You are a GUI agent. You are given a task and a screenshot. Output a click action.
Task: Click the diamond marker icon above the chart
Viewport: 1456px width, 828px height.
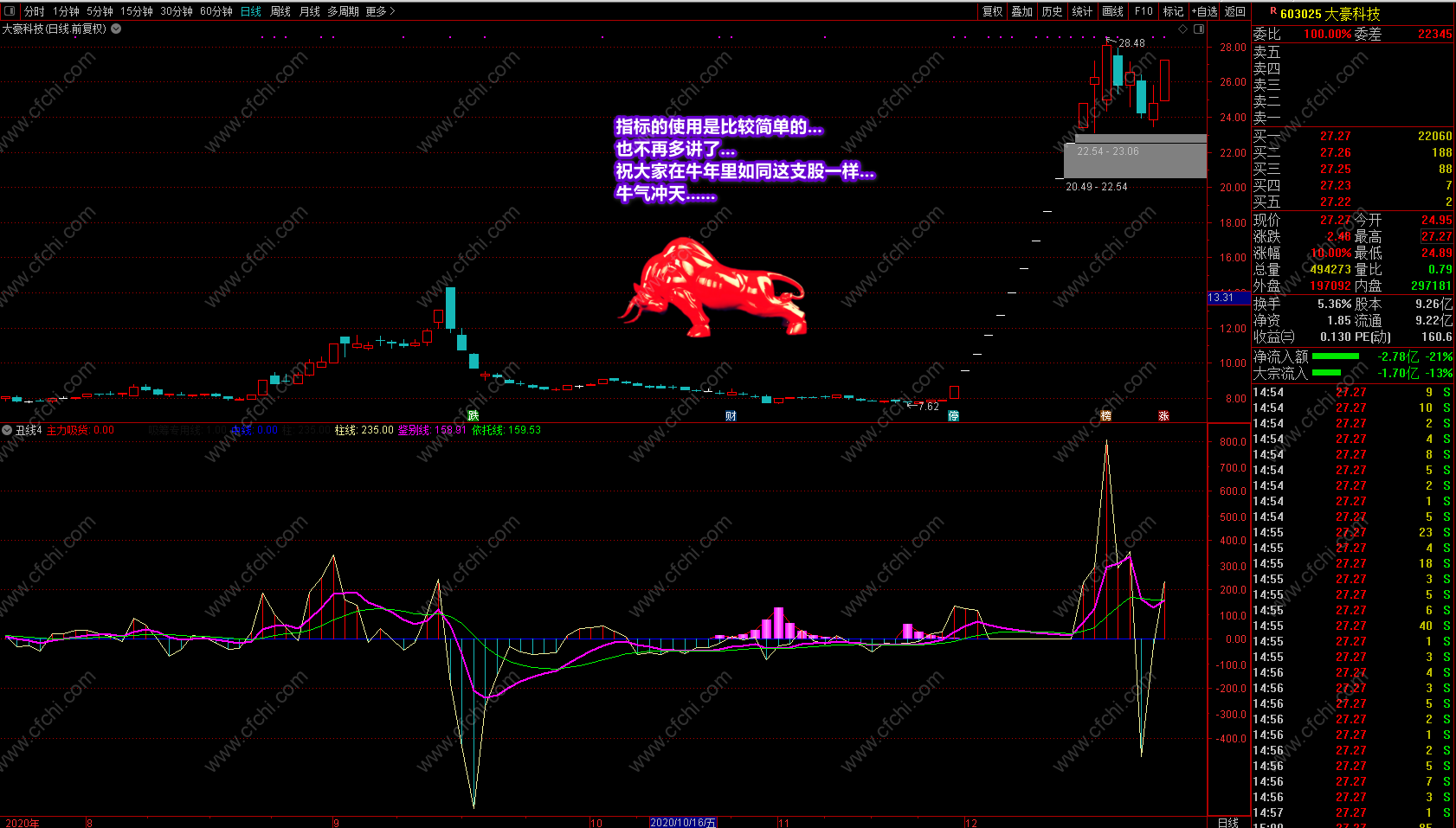(x=1183, y=29)
